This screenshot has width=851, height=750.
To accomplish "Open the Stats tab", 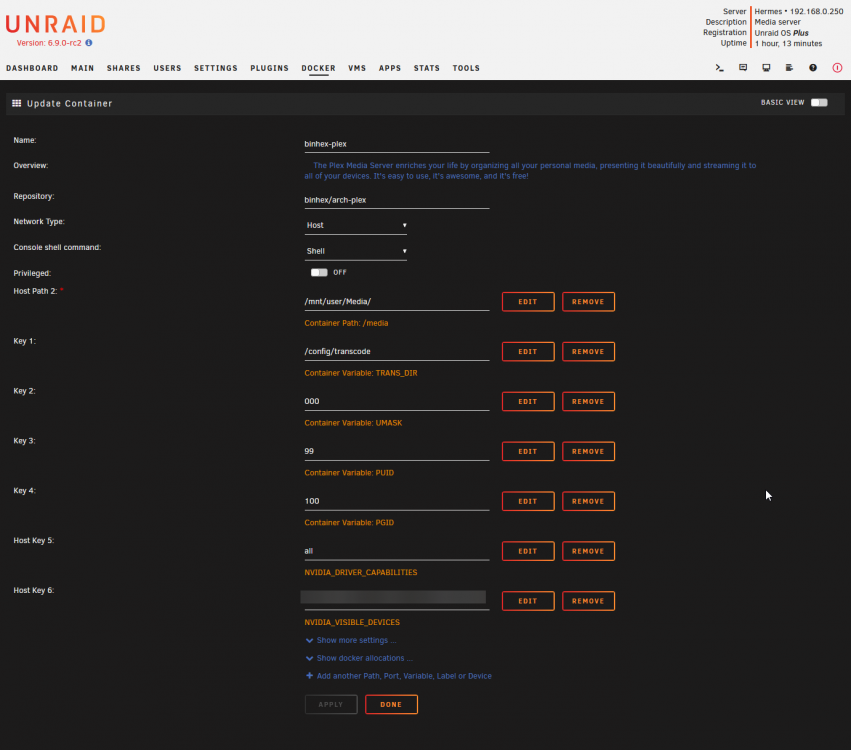I will (x=427, y=68).
